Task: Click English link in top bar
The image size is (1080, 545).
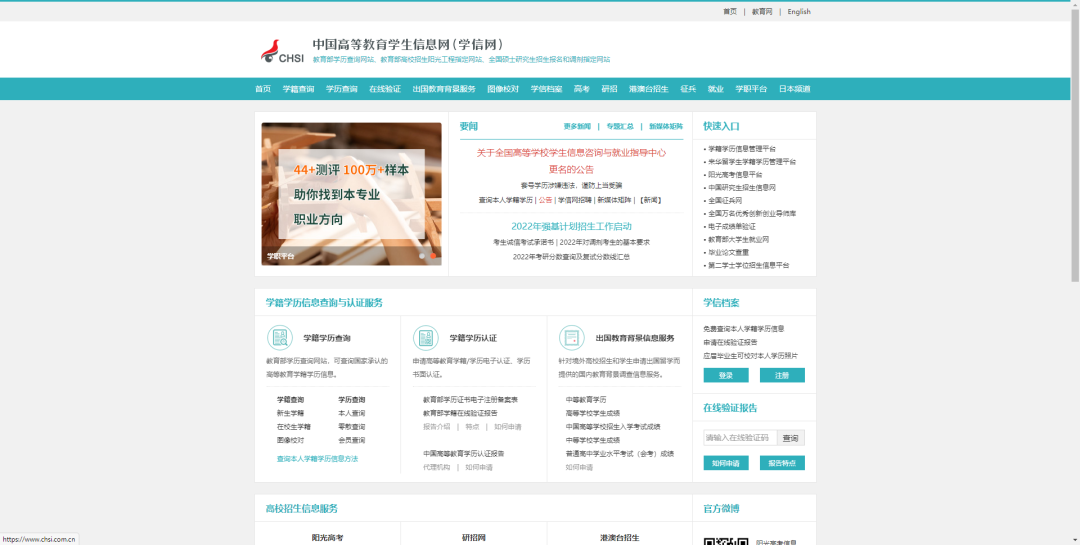Action: click(x=799, y=12)
